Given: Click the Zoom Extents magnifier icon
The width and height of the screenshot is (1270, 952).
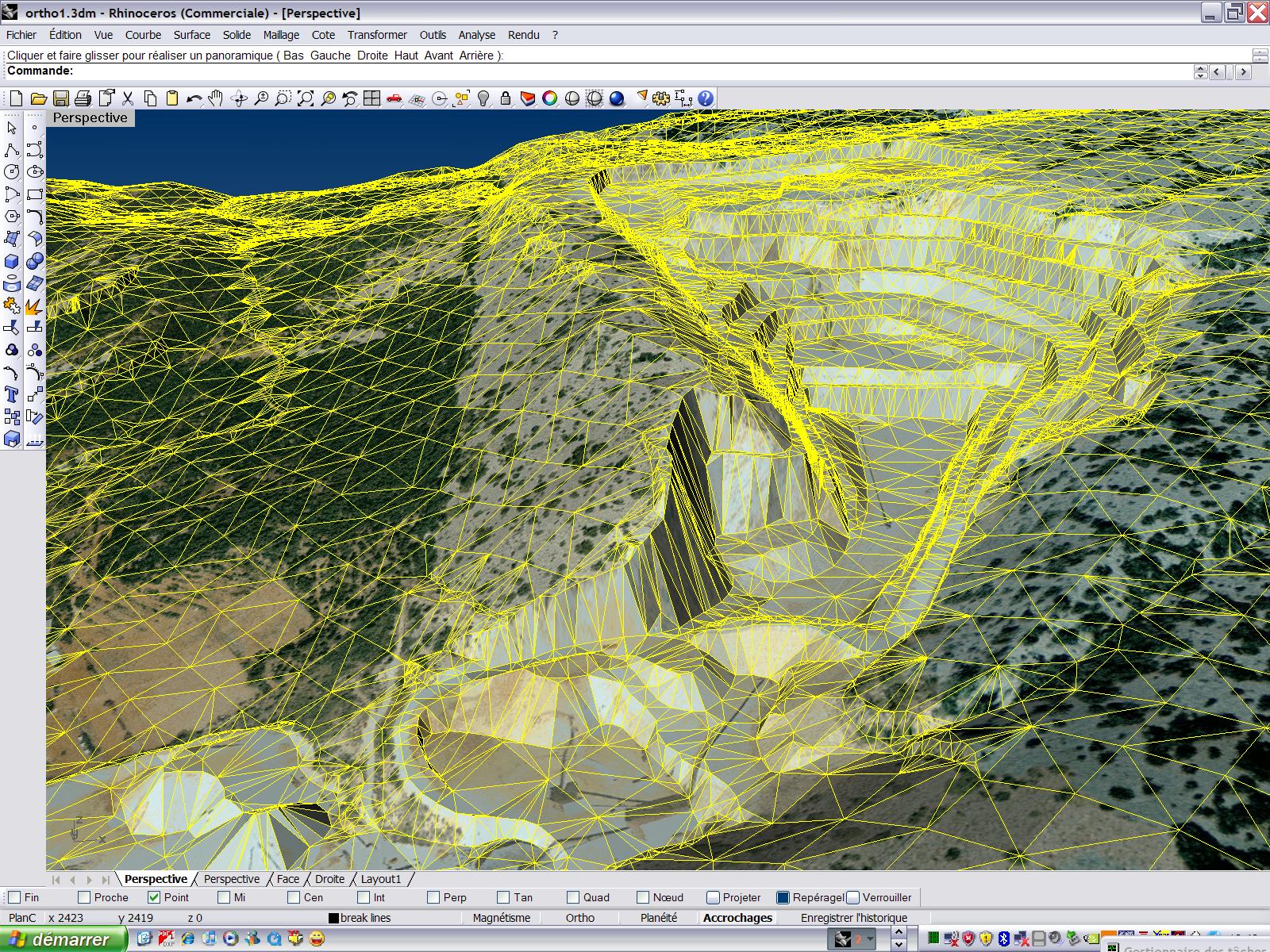Looking at the screenshot, I should (306, 98).
